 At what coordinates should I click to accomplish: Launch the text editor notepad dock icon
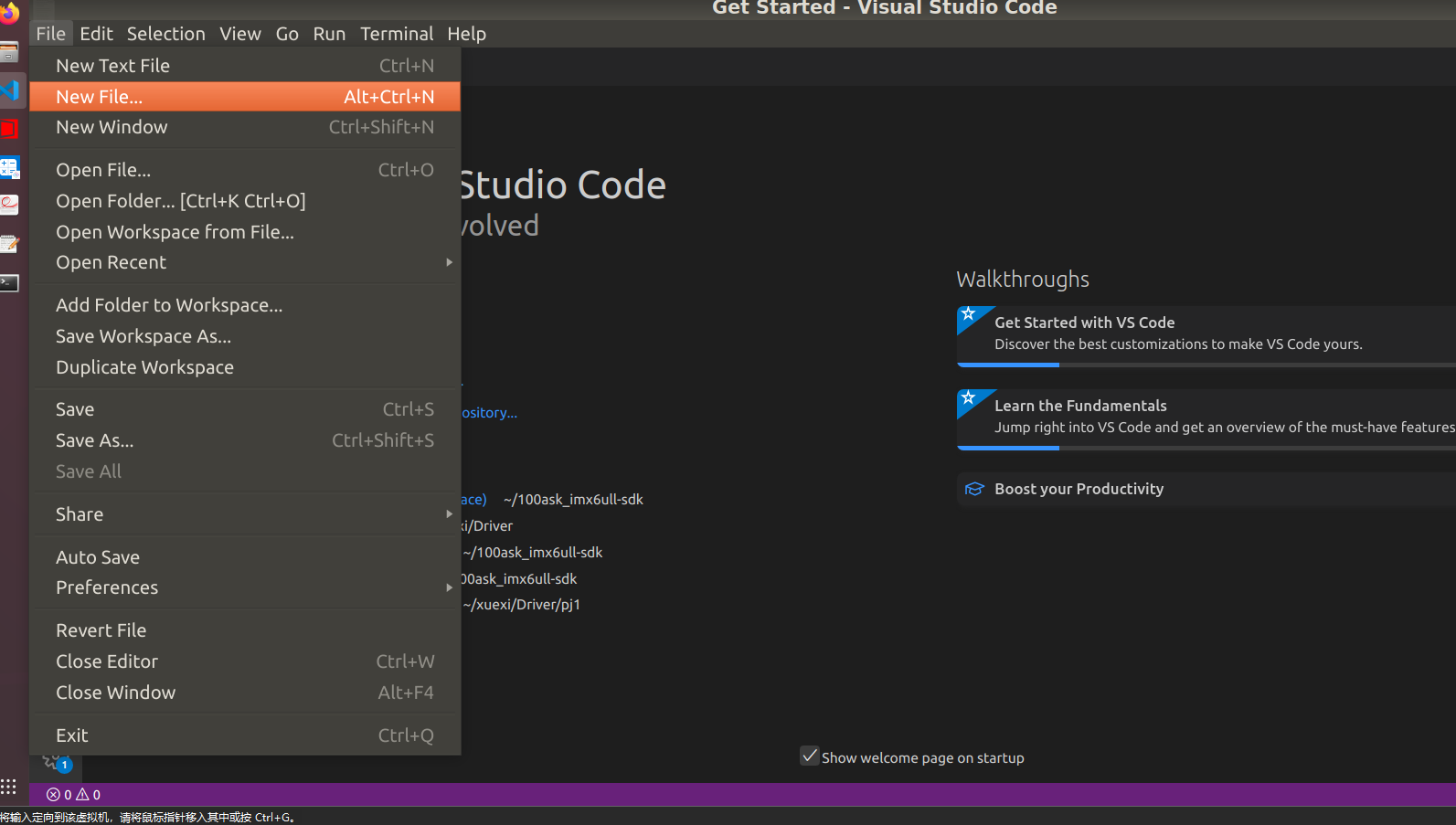(x=9, y=244)
